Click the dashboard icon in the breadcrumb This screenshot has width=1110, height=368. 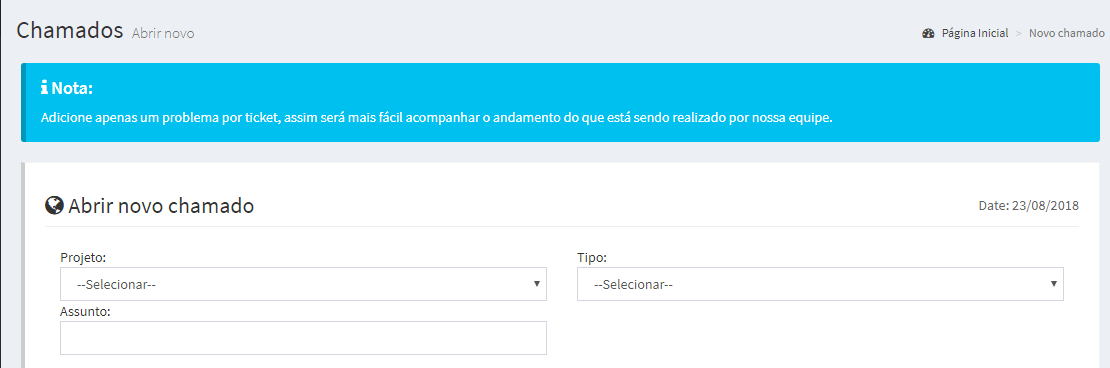[x=929, y=33]
